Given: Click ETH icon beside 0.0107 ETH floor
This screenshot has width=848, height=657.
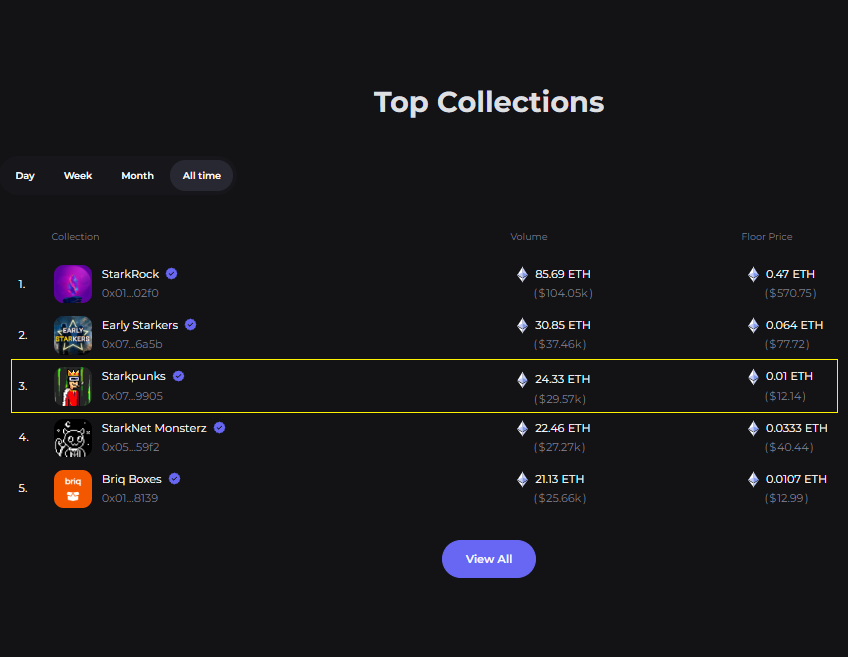Looking at the screenshot, I should (x=753, y=479).
